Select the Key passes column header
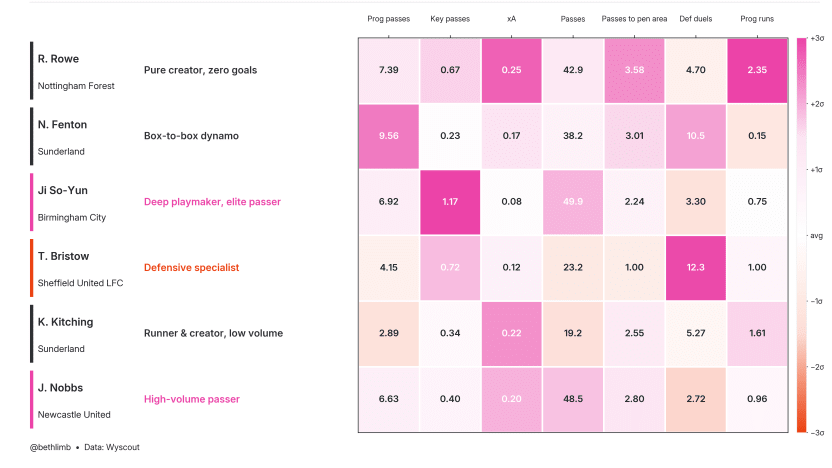 450,19
